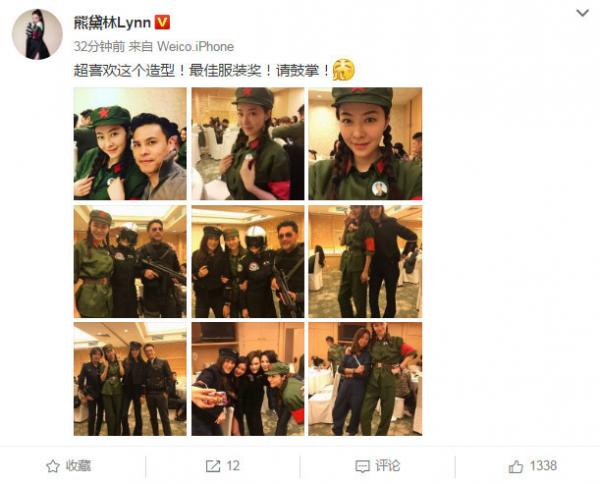
Task: Open the bottom-right photo of two women posing
Action: pos(365,379)
